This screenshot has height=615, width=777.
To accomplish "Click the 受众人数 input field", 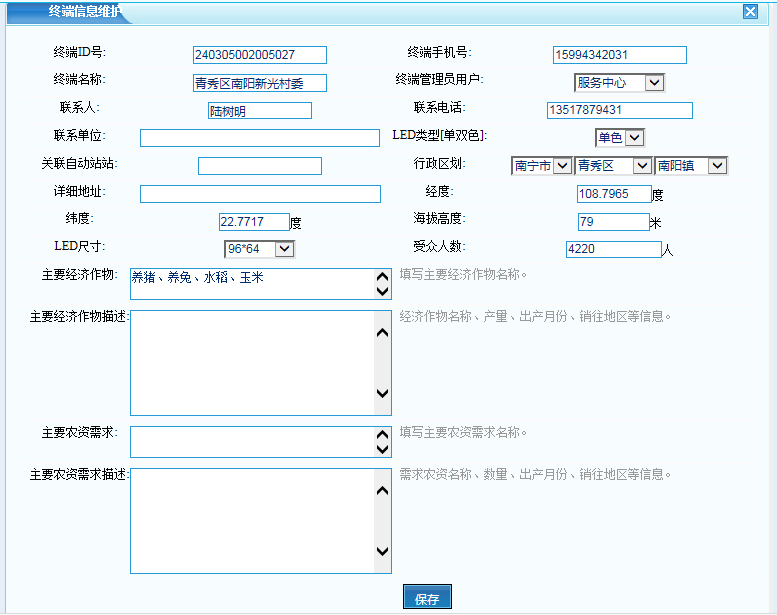I will (x=613, y=249).
